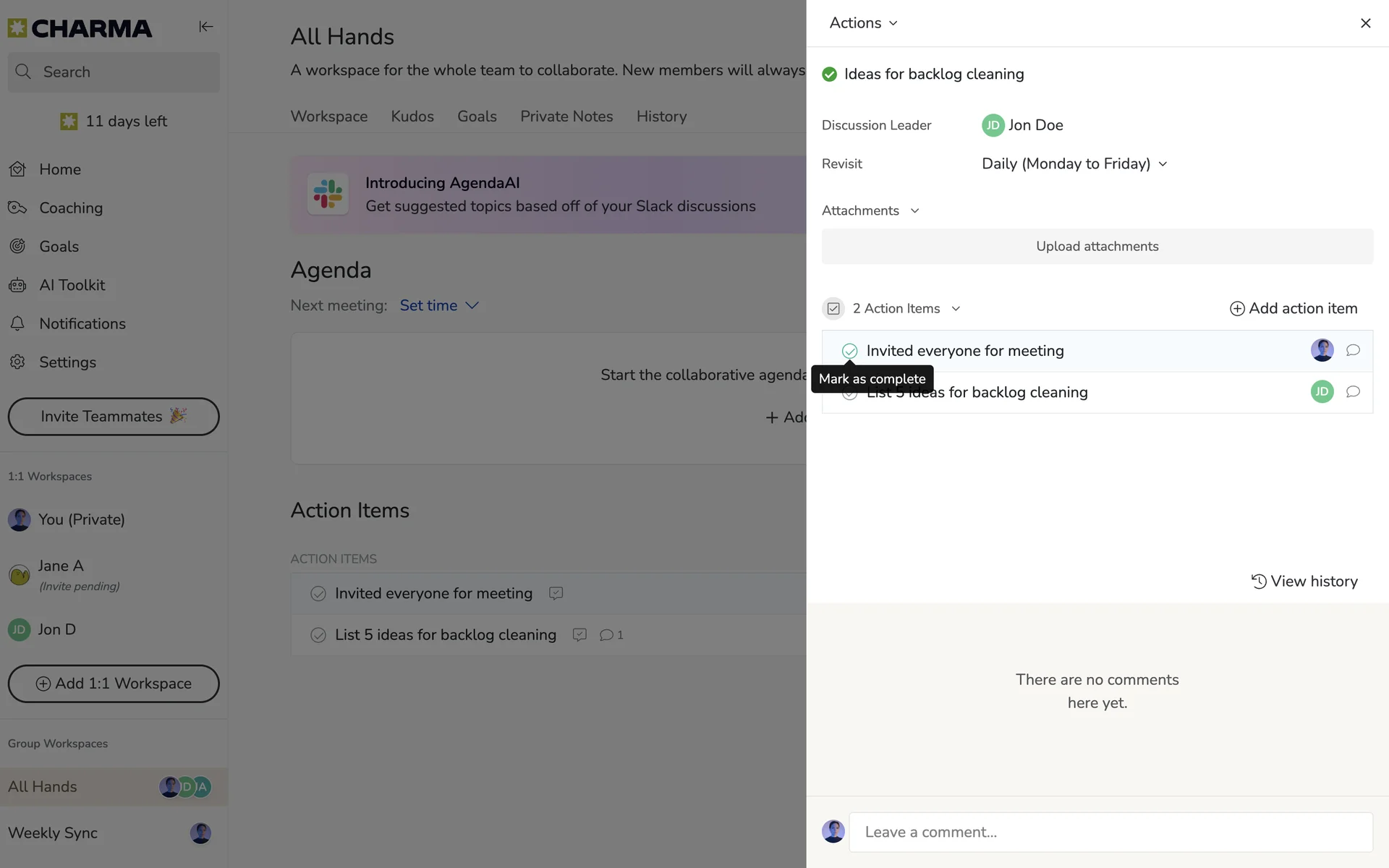This screenshot has height=868, width=1389.
Task: Toggle green check on Ideas for backlog cleaning
Action: (x=830, y=75)
